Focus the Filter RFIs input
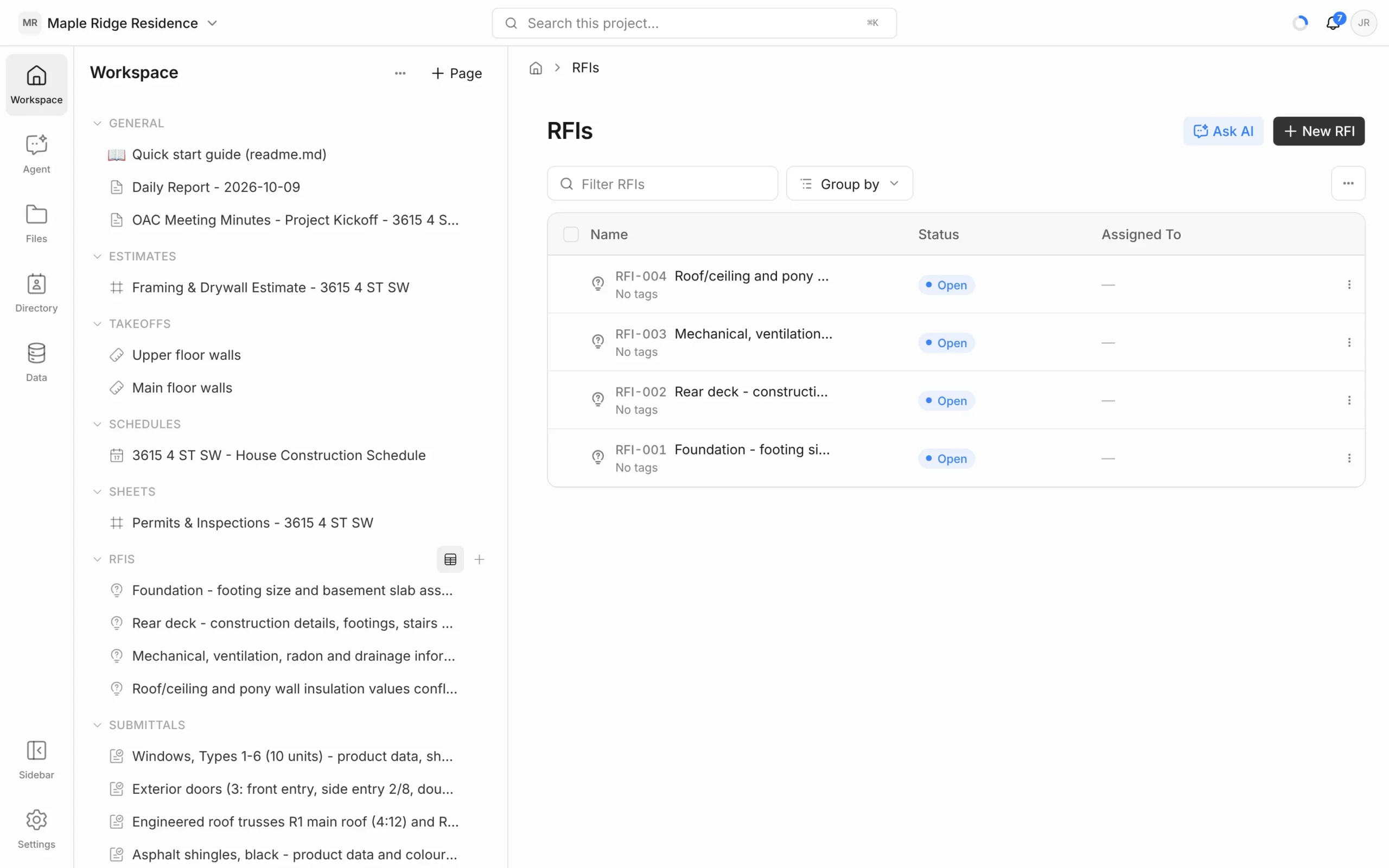1389x868 pixels. click(x=662, y=184)
